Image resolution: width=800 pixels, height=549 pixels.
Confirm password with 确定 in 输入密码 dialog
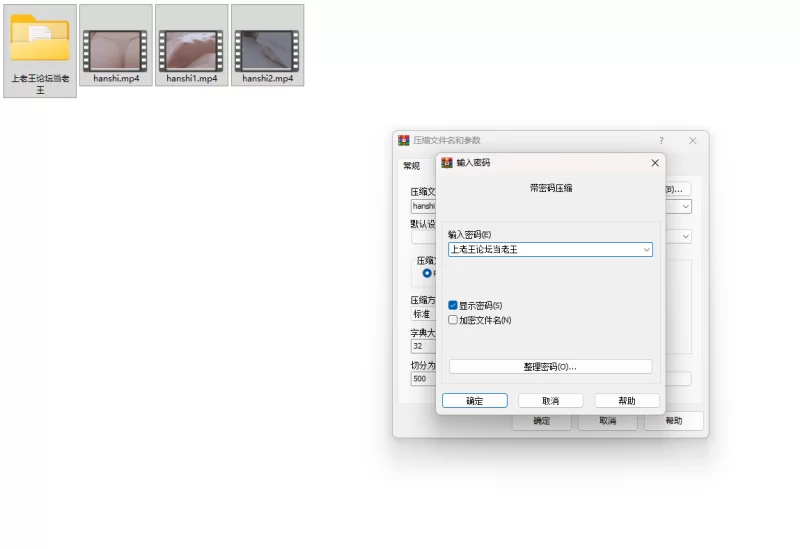coord(474,401)
